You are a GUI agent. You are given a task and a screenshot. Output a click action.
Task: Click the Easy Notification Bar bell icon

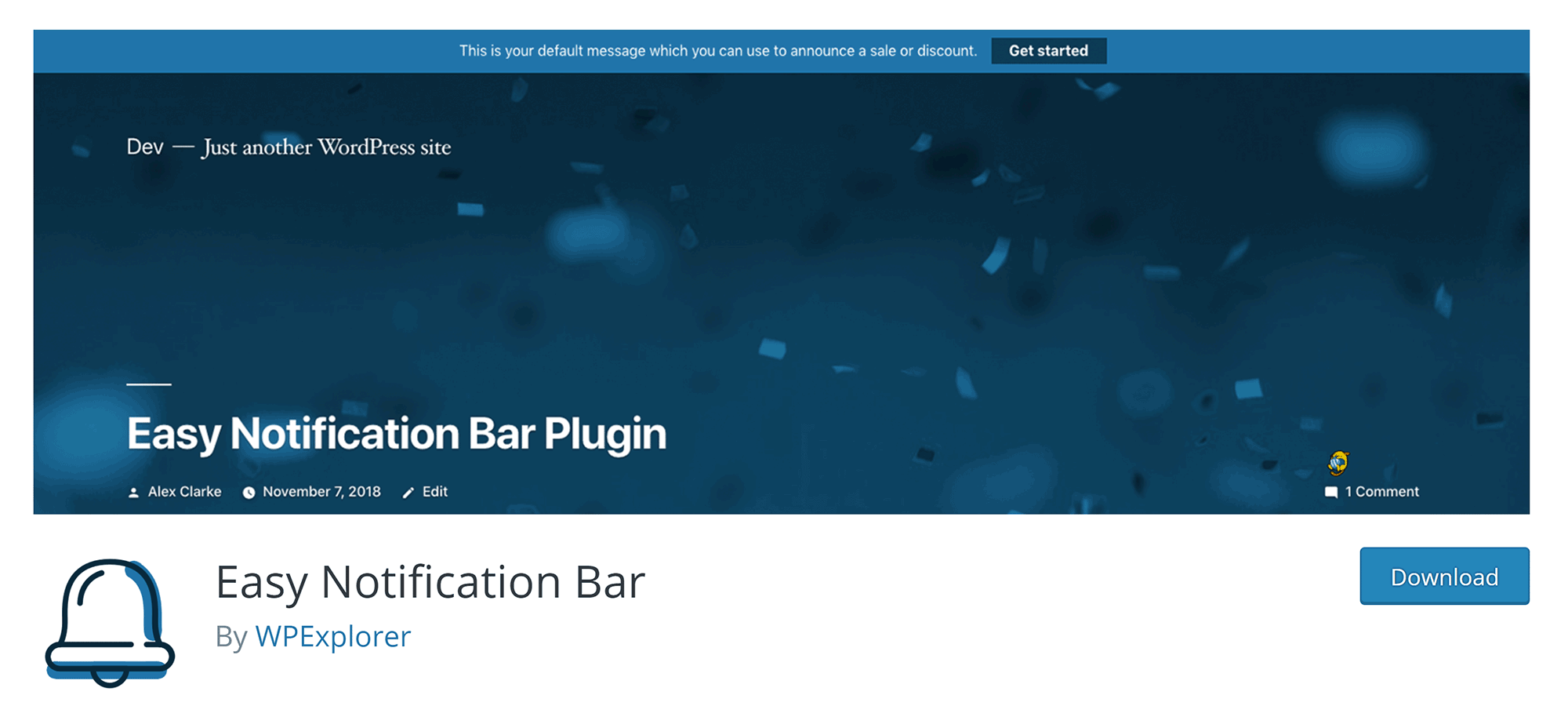(x=110, y=623)
